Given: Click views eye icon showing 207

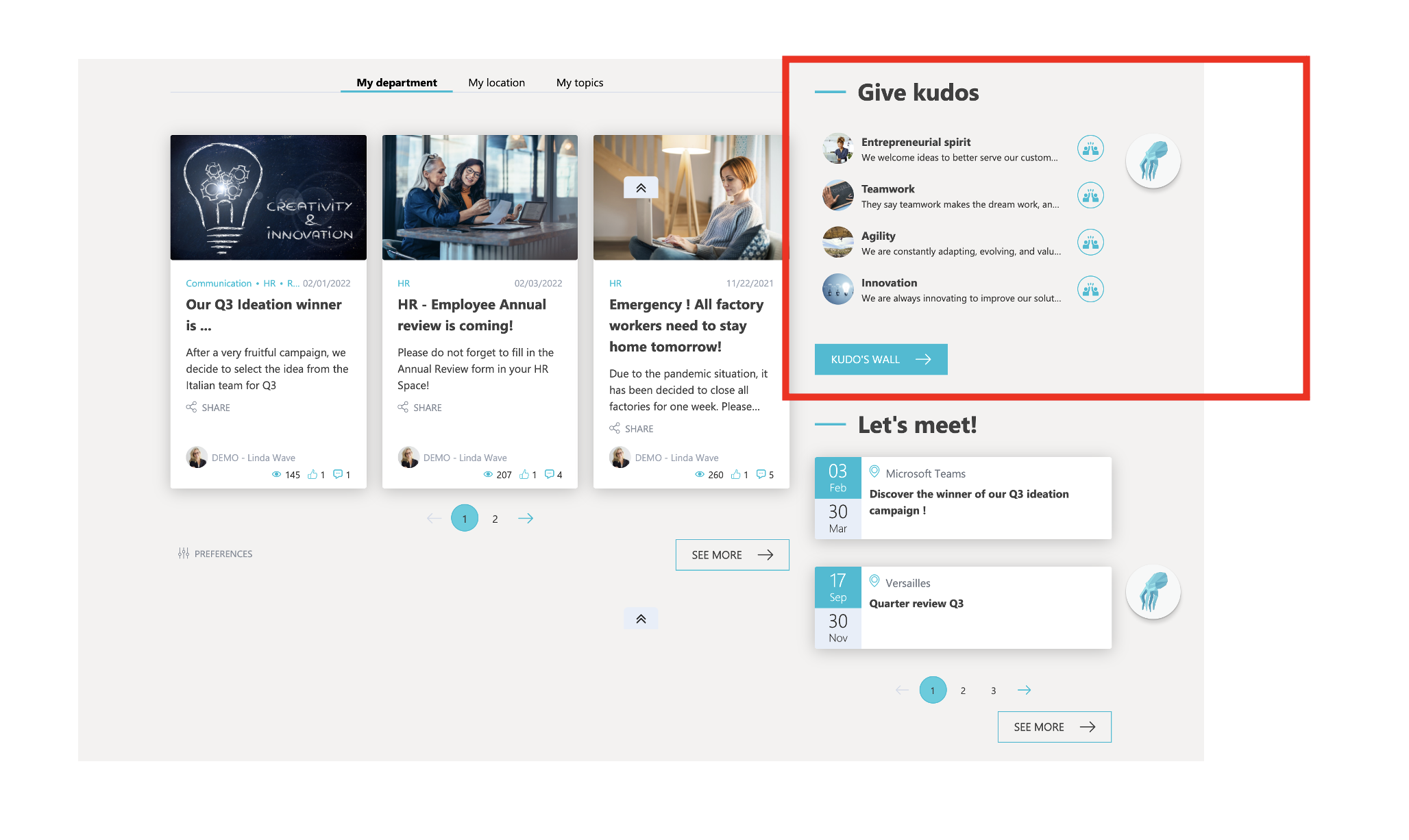Looking at the screenshot, I should 489,474.
